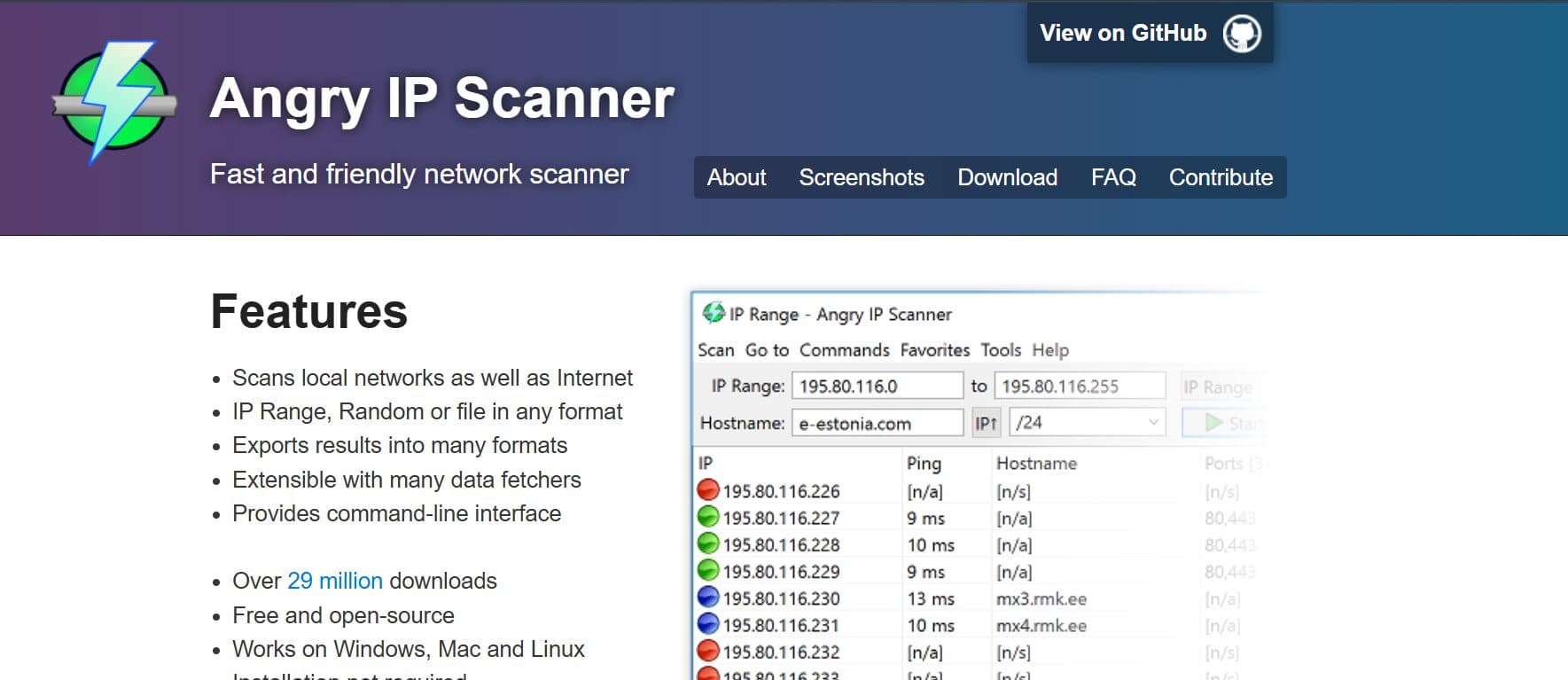Click 'Exports results into many formats' bullet

(x=400, y=445)
